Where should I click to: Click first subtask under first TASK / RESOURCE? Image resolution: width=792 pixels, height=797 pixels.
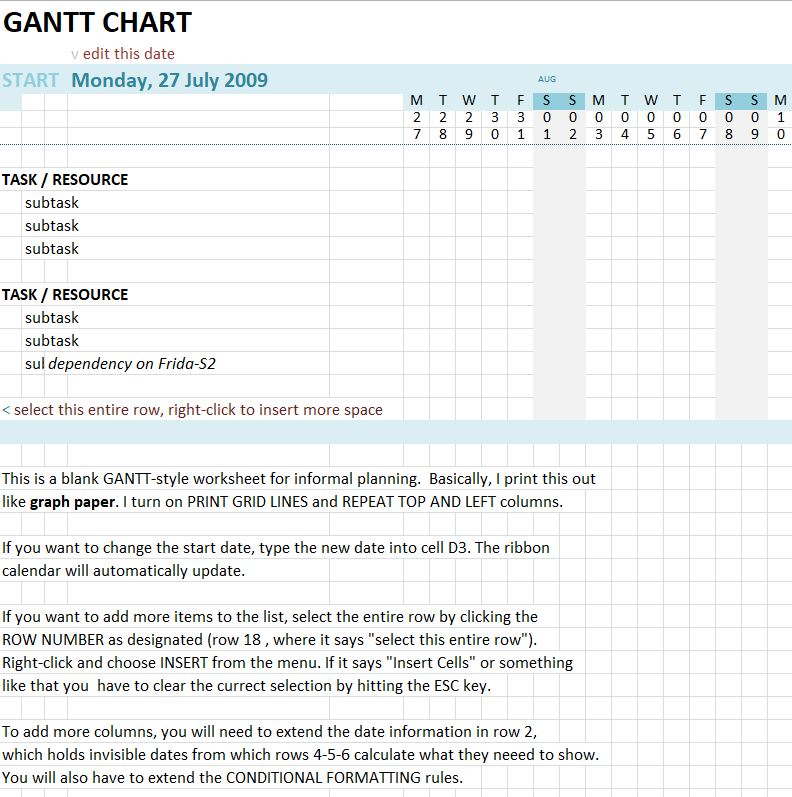tap(52, 203)
